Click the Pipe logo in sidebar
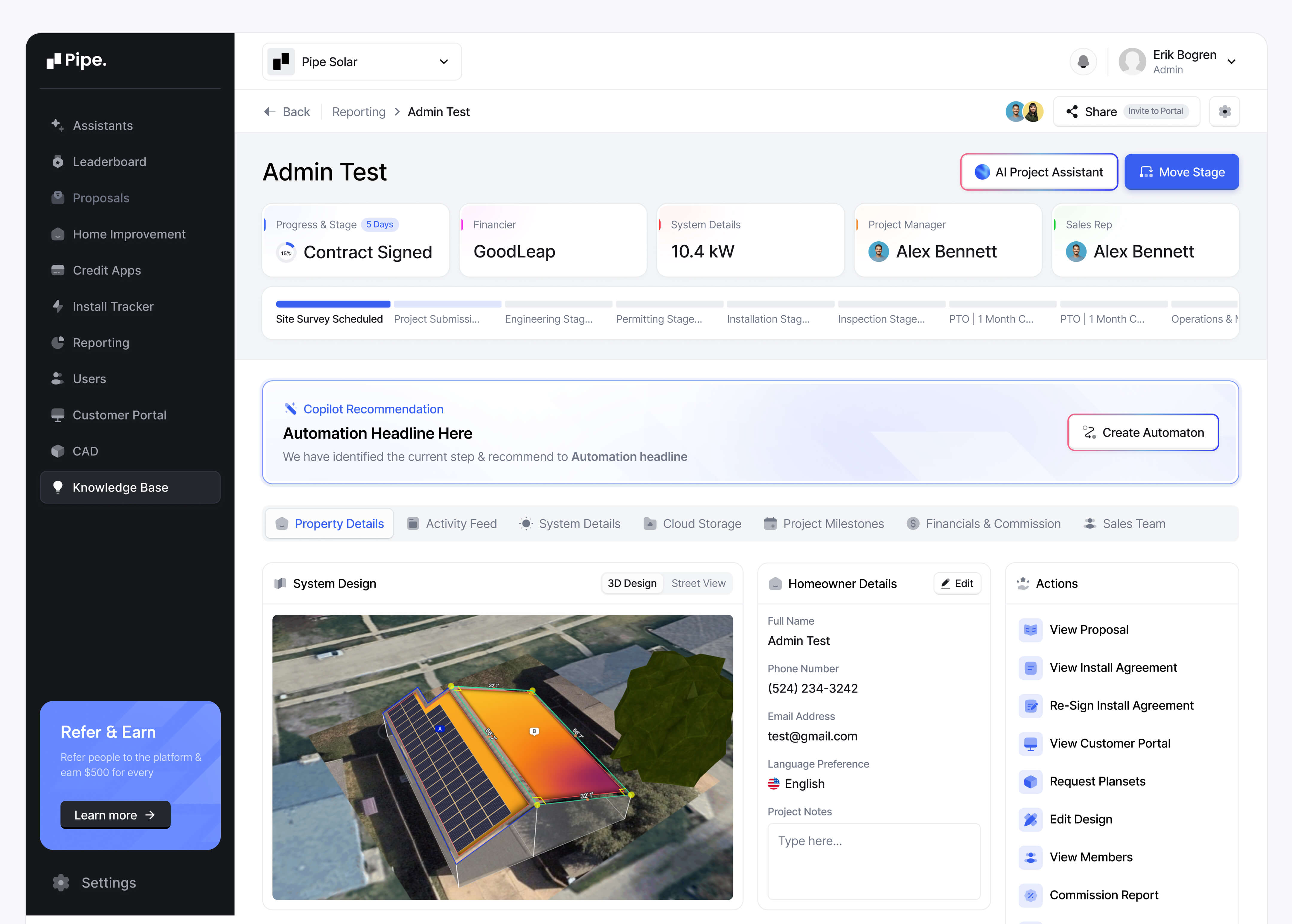The height and width of the screenshot is (924, 1292). pyautogui.click(x=76, y=60)
